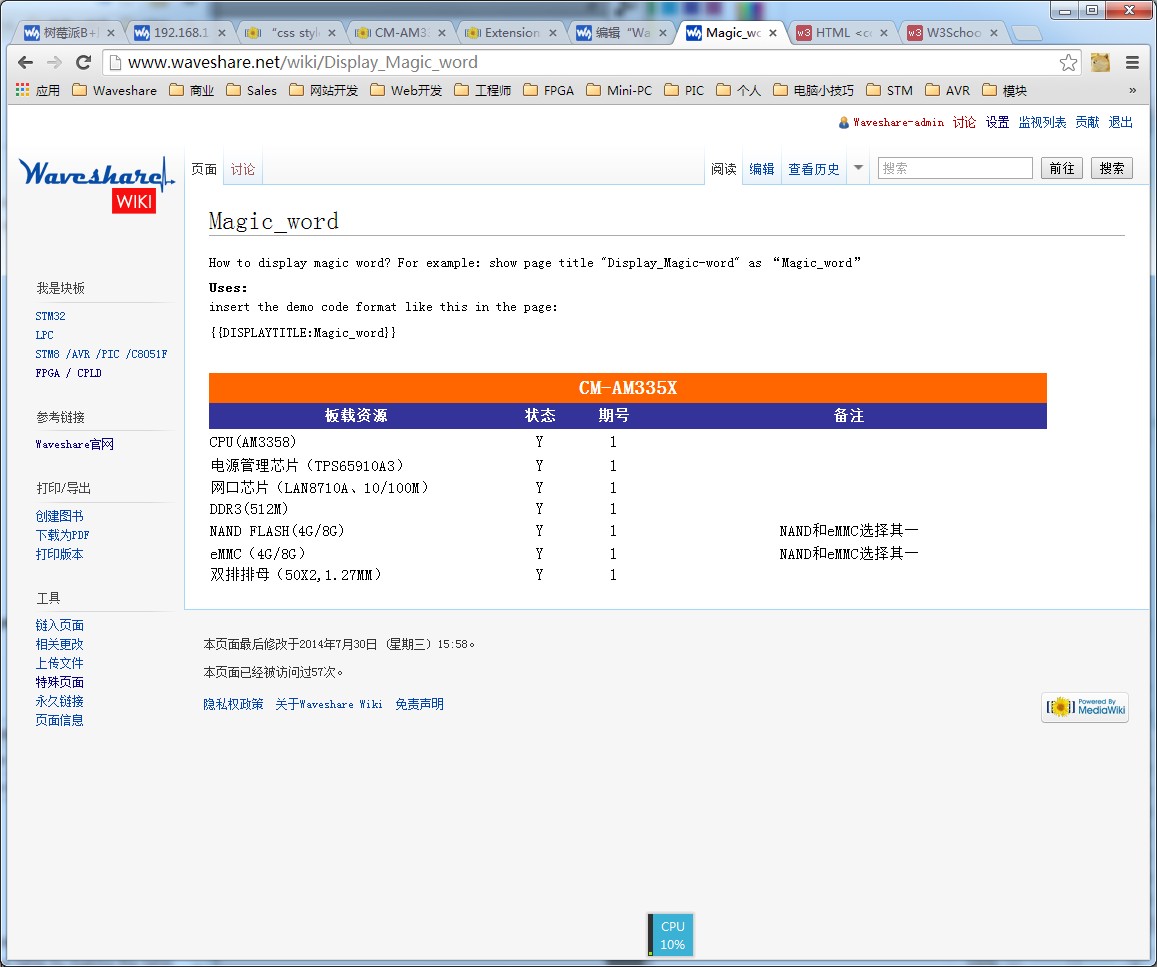Show more bookmarks with the chevron
Screen dimensions: 1157x967
click(1133, 90)
